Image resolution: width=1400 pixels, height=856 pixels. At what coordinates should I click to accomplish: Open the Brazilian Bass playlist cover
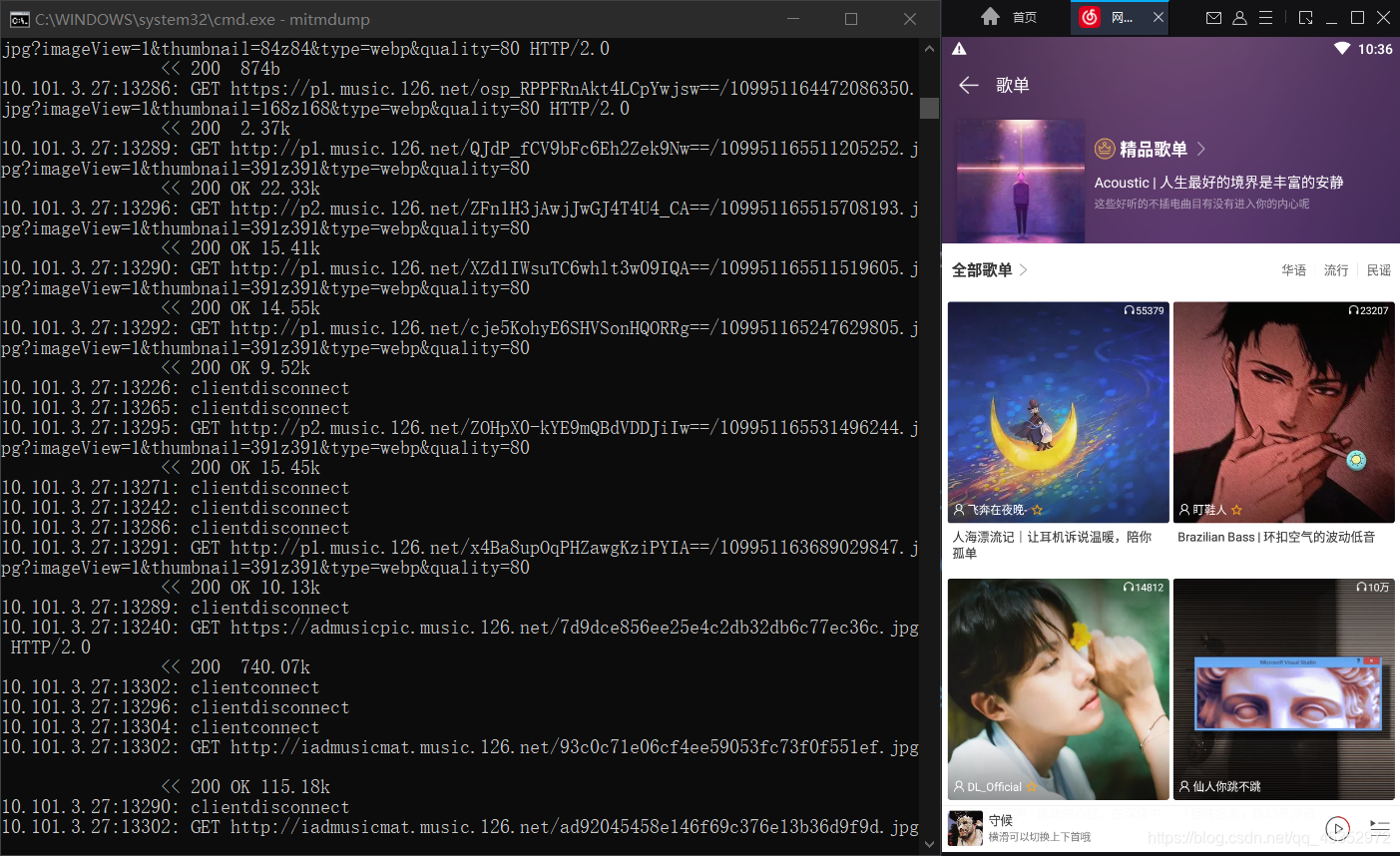1284,412
